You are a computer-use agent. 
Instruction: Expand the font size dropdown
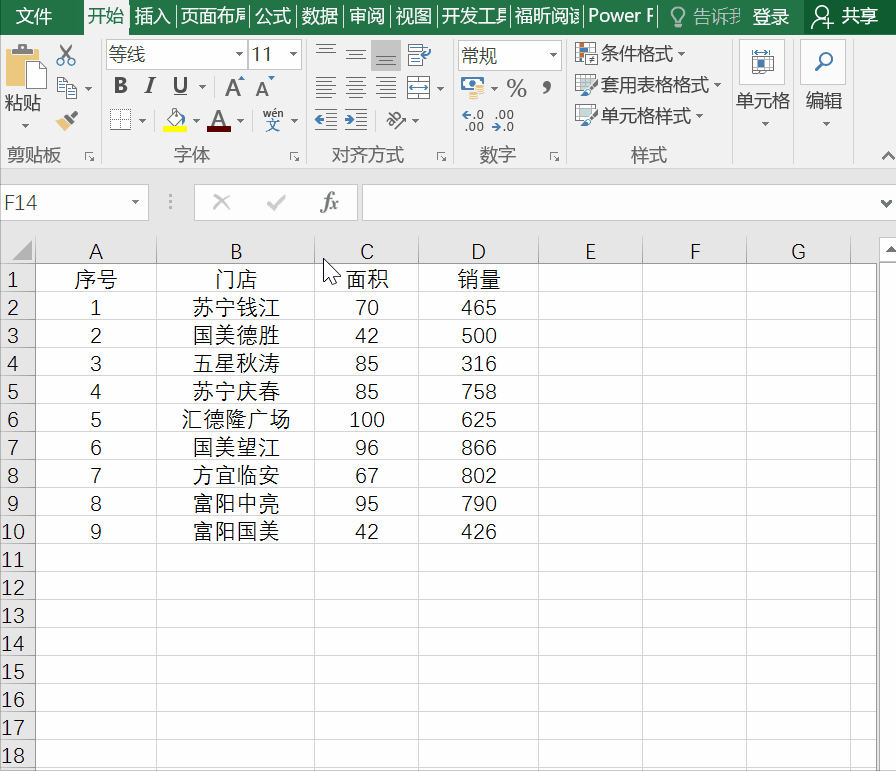pos(295,53)
